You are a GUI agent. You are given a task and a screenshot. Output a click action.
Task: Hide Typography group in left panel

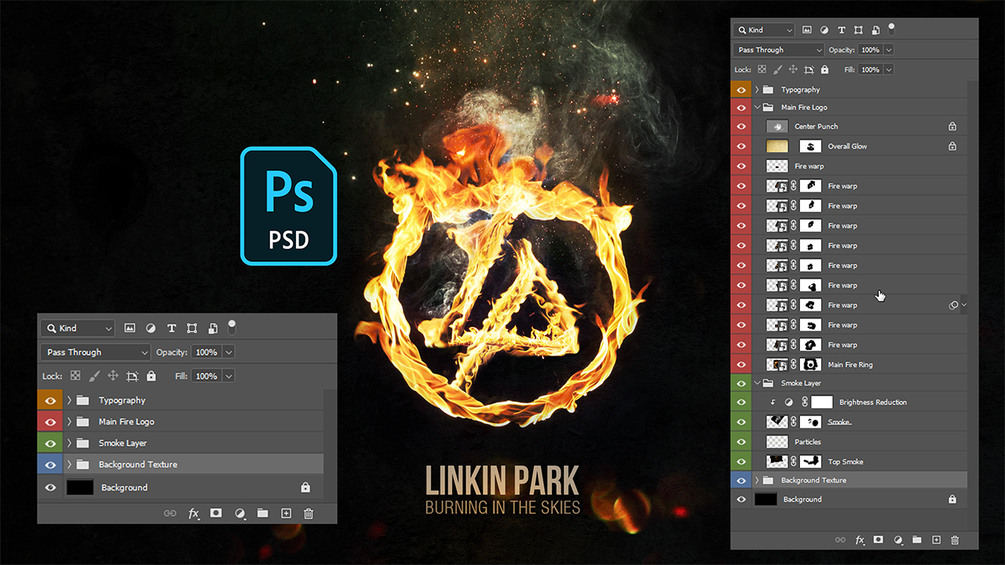tap(51, 400)
